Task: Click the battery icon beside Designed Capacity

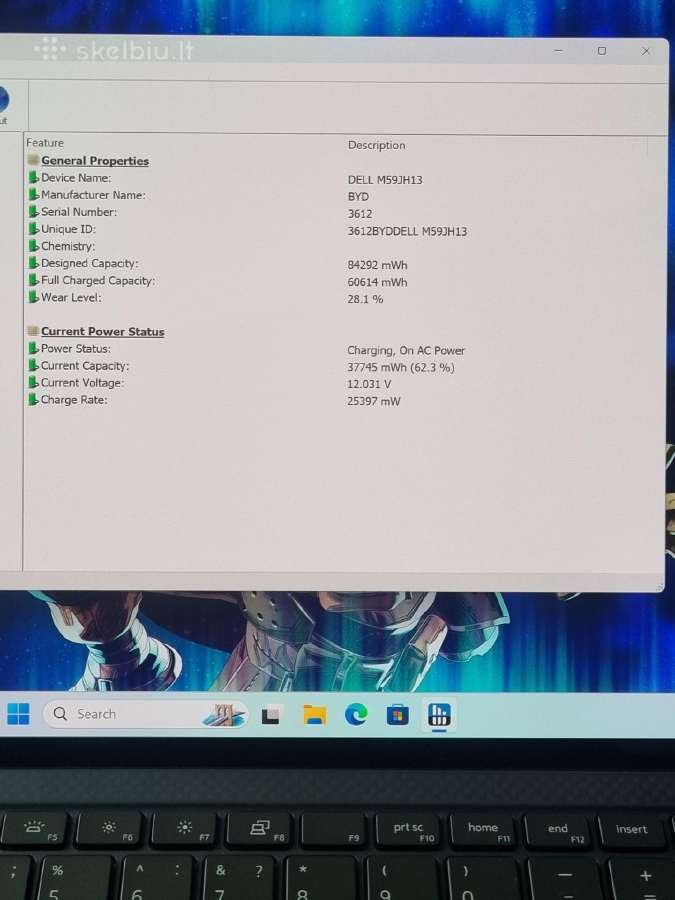Action: pos(34,263)
